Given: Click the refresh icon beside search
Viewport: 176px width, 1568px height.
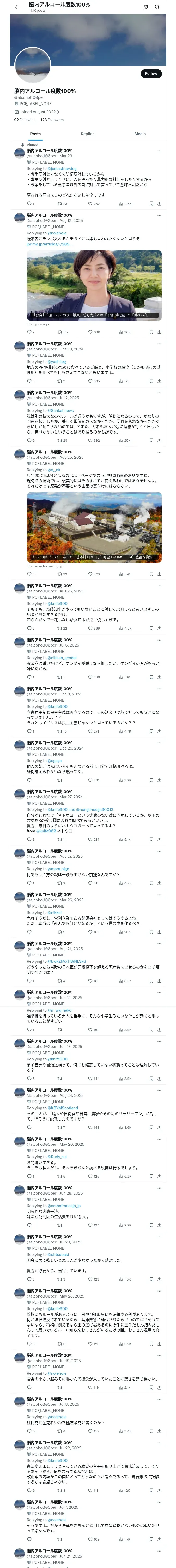Looking at the screenshot, I should [x=146, y=7].
